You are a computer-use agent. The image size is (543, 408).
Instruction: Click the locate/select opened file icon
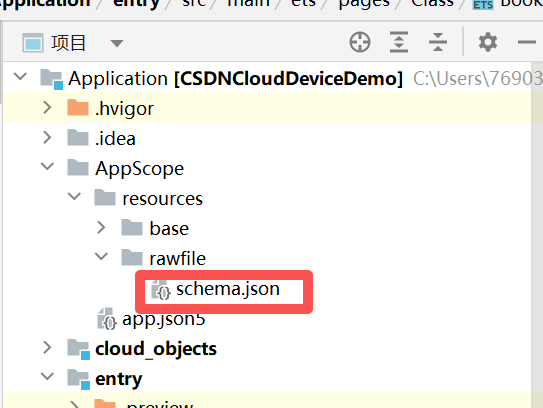coord(360,42)
